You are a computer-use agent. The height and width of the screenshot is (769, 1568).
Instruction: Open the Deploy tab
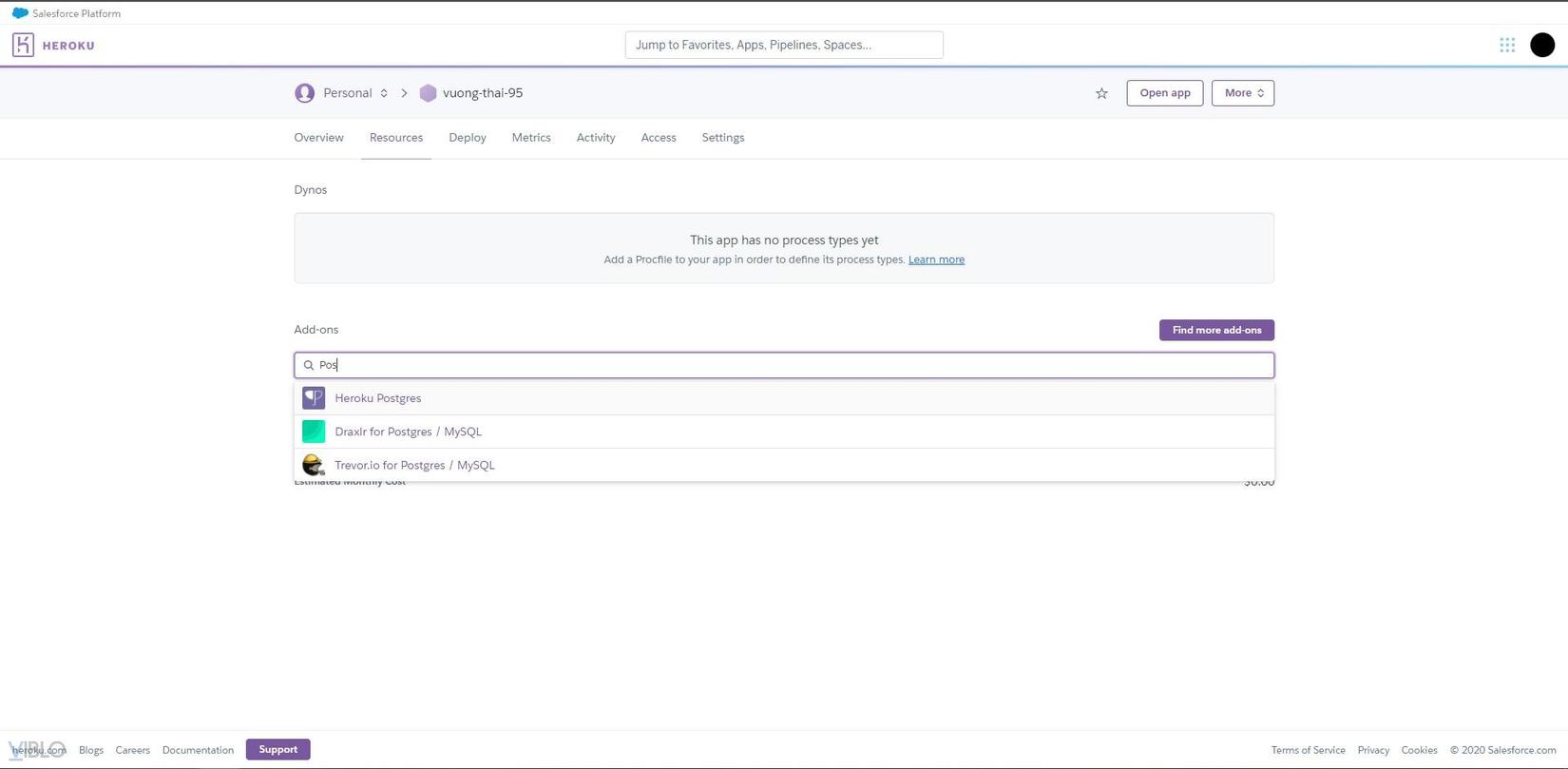coord(468,138)
